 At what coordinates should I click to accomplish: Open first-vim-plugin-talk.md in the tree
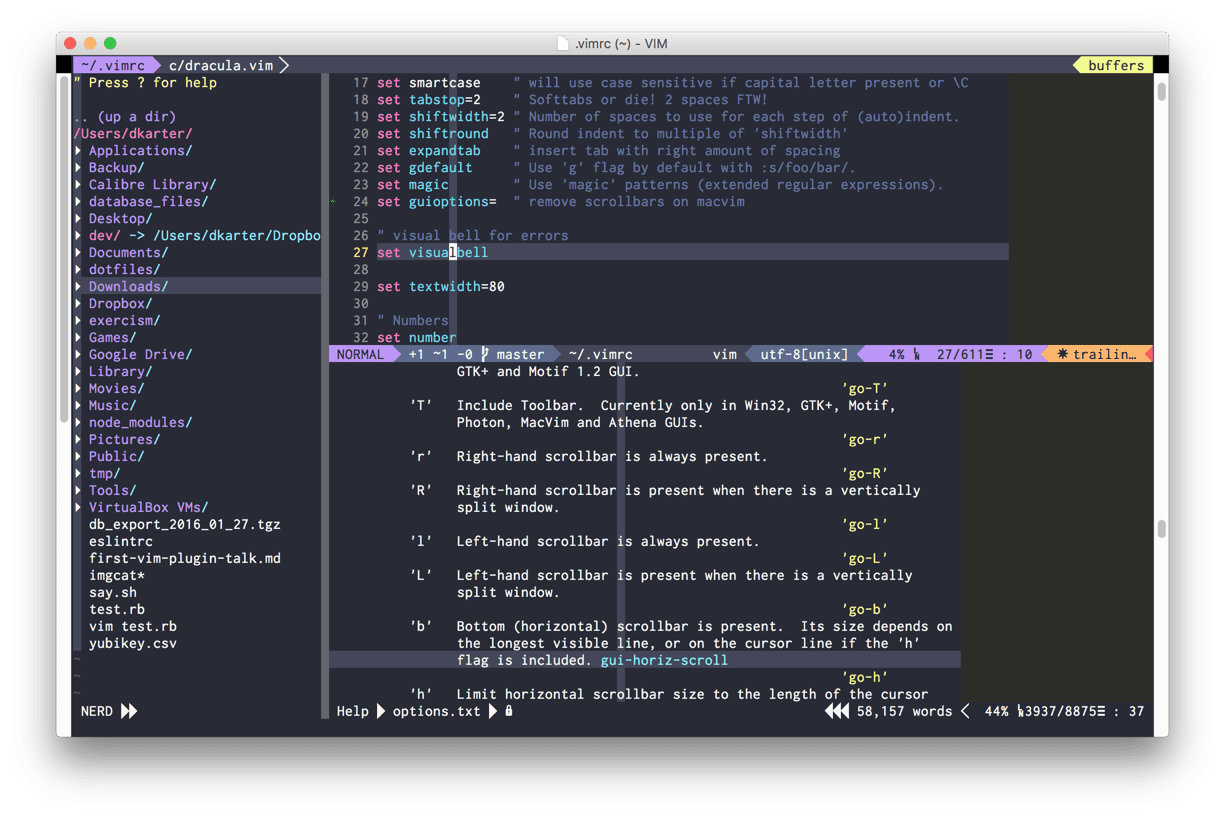click(185, 559)
